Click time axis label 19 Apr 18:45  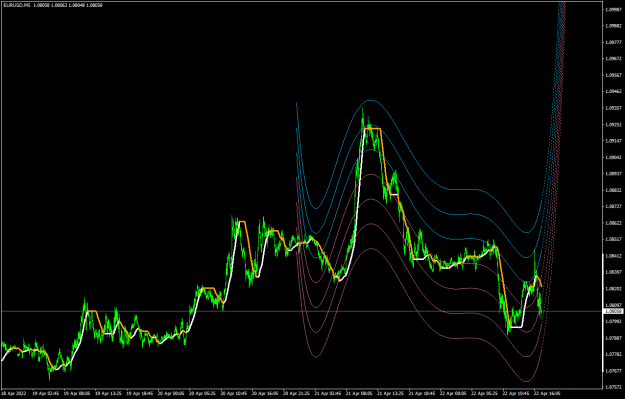(140, 393)
